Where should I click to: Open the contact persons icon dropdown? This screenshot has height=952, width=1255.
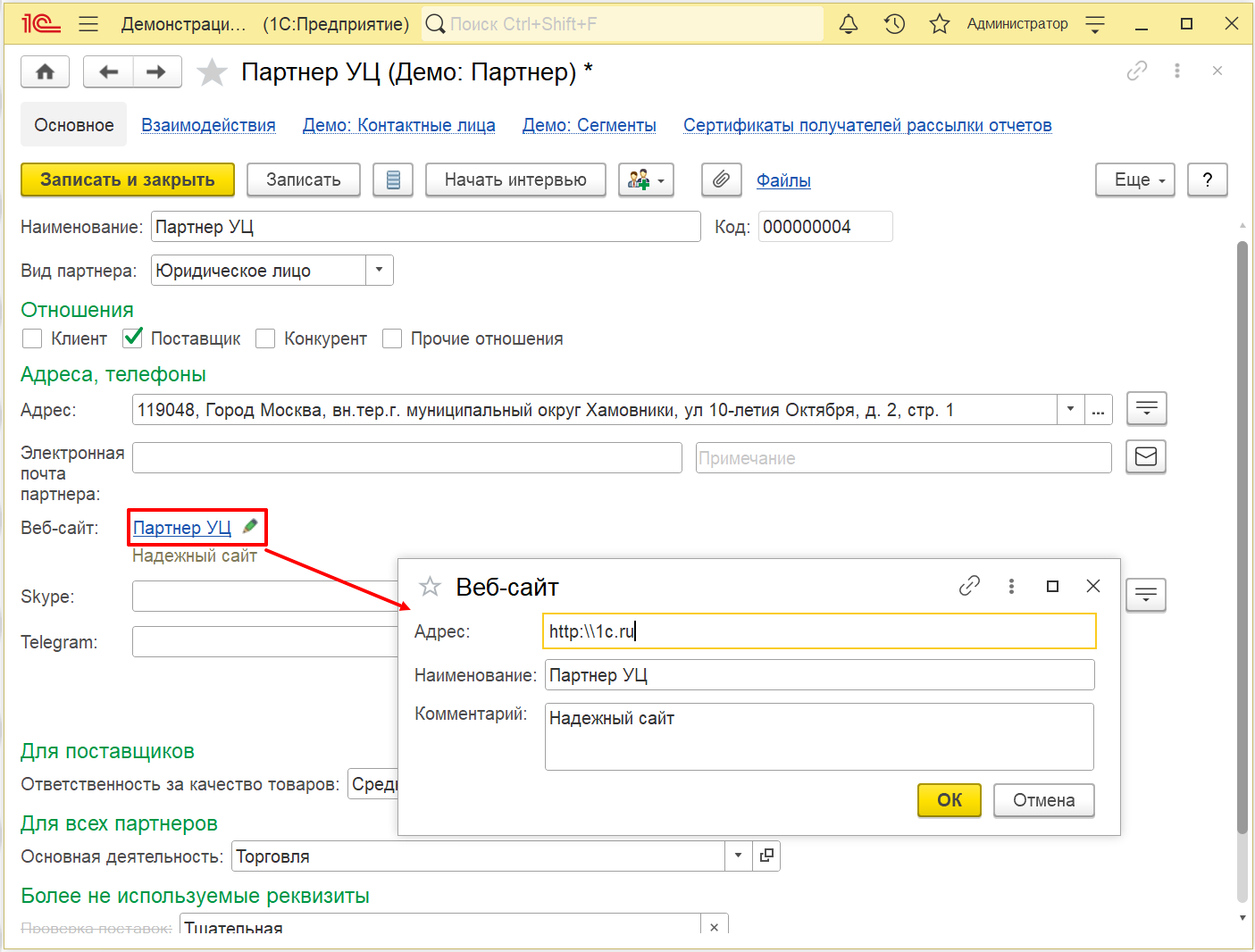click(x=646, y=180)
